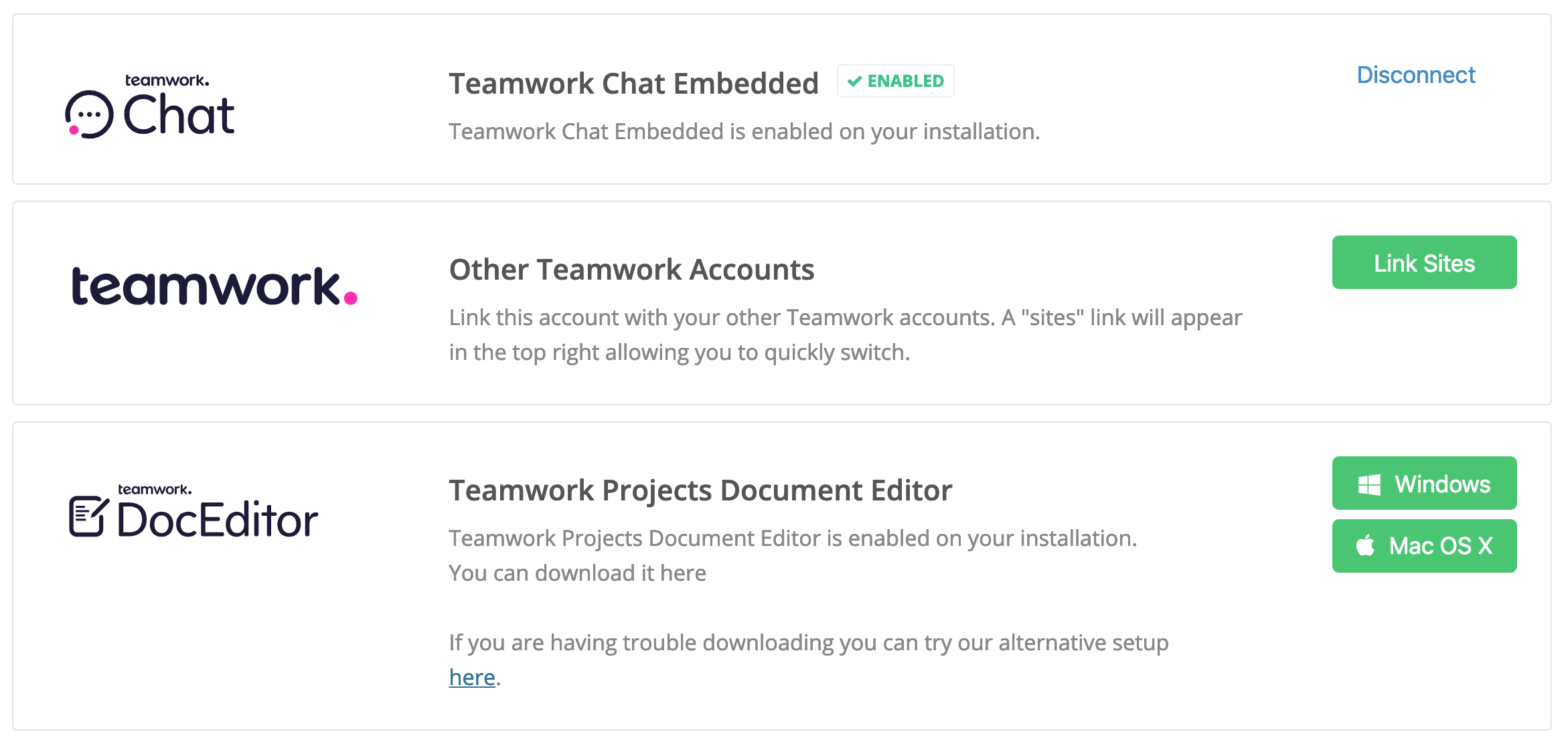Screen dimensions: 1568x744
Task: Click the Teamwork Projects Document Editor heading
Action: tap(700, 490)
